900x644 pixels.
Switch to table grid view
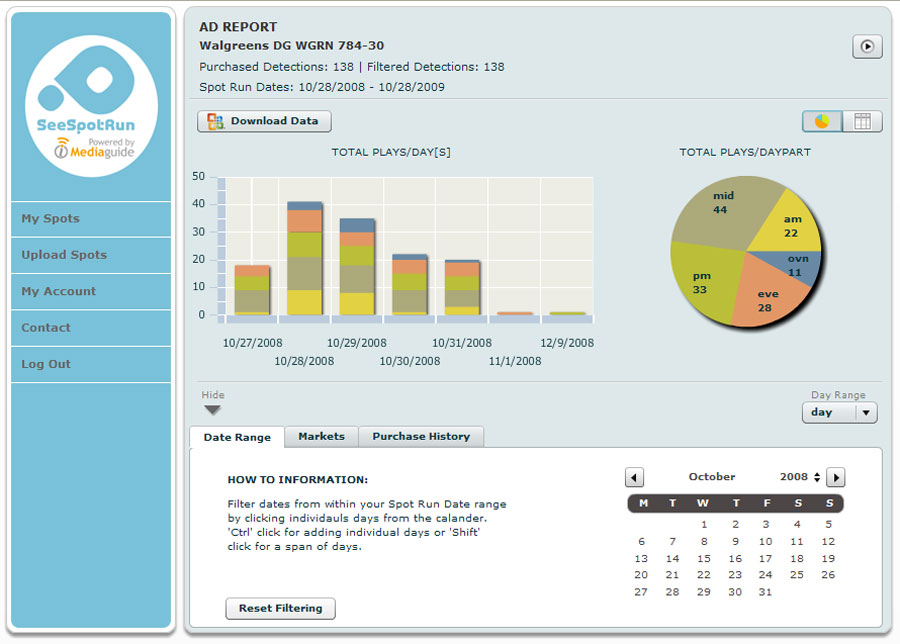(x=862, y=121)
